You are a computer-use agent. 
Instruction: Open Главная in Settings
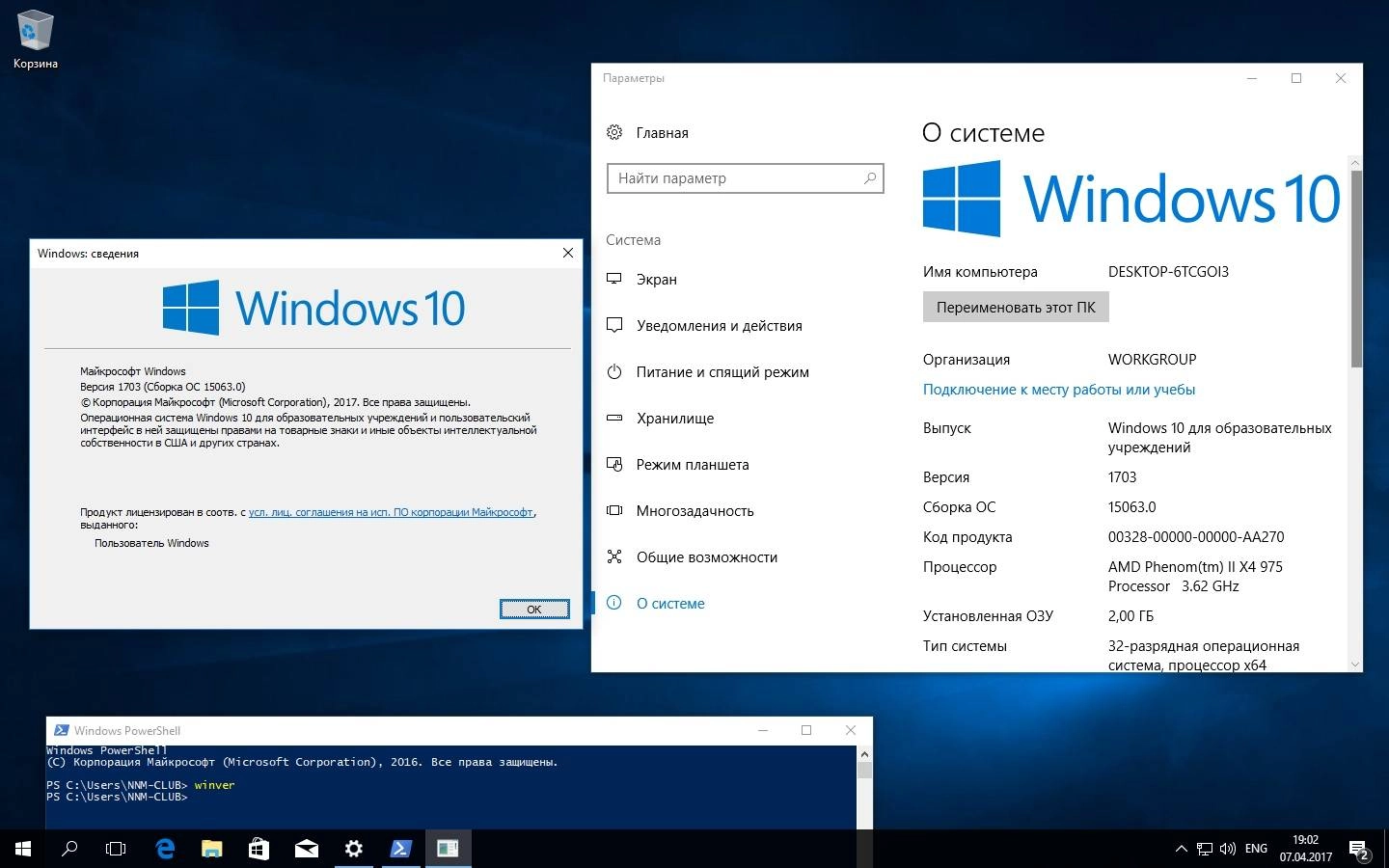click(x=663, y=133)
